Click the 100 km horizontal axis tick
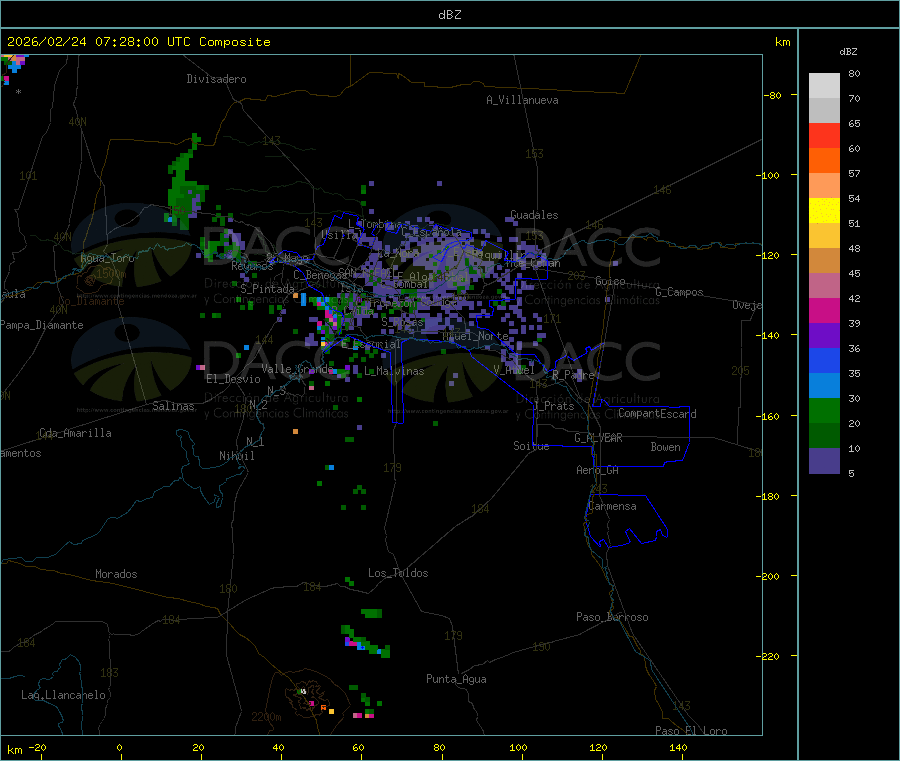Screen dimensions: 900x761 (518, 748)
